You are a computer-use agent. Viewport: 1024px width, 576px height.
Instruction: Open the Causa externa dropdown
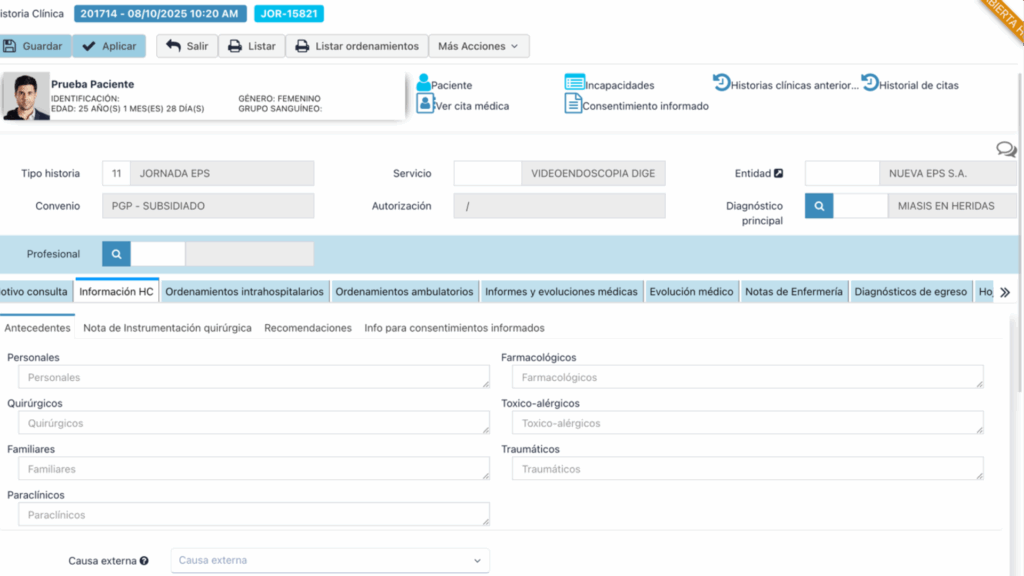point(330,561)
